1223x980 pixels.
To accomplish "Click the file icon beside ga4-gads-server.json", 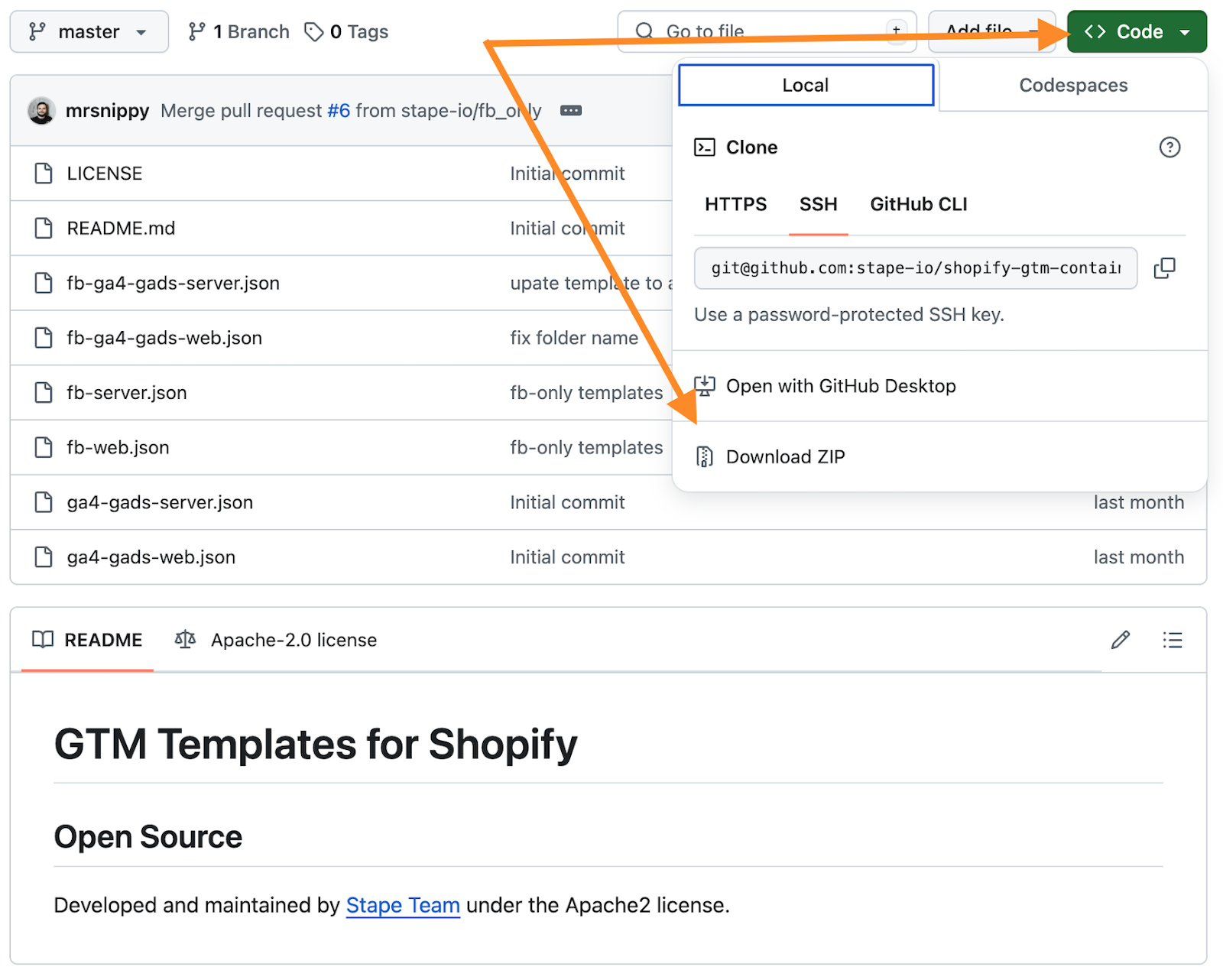I will pyautogui.click(x=44, y=502).
